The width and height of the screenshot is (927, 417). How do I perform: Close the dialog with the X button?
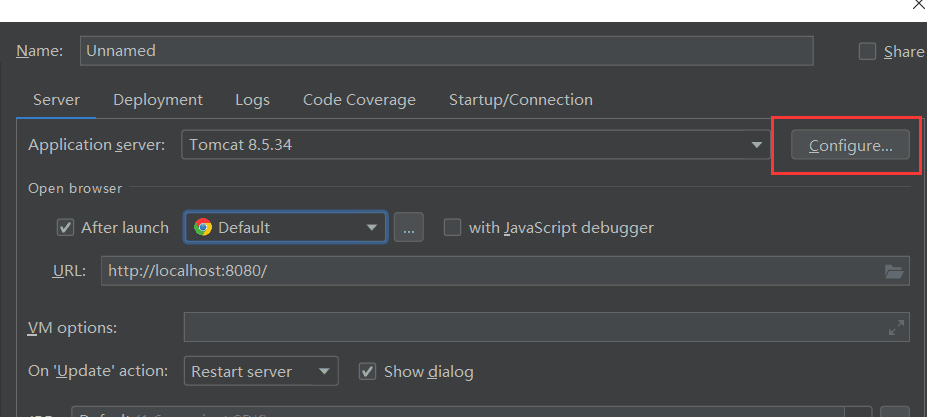point(919,5)
